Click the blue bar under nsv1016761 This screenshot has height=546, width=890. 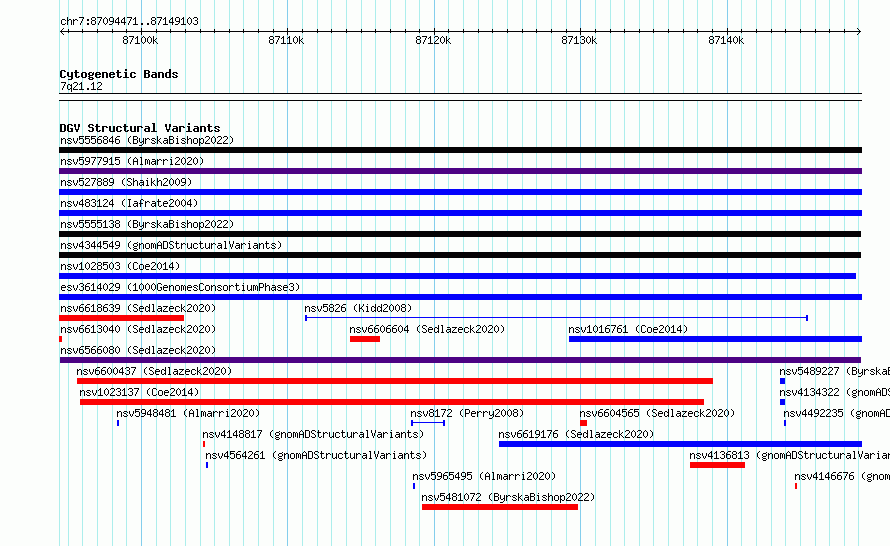coord(715,339)
